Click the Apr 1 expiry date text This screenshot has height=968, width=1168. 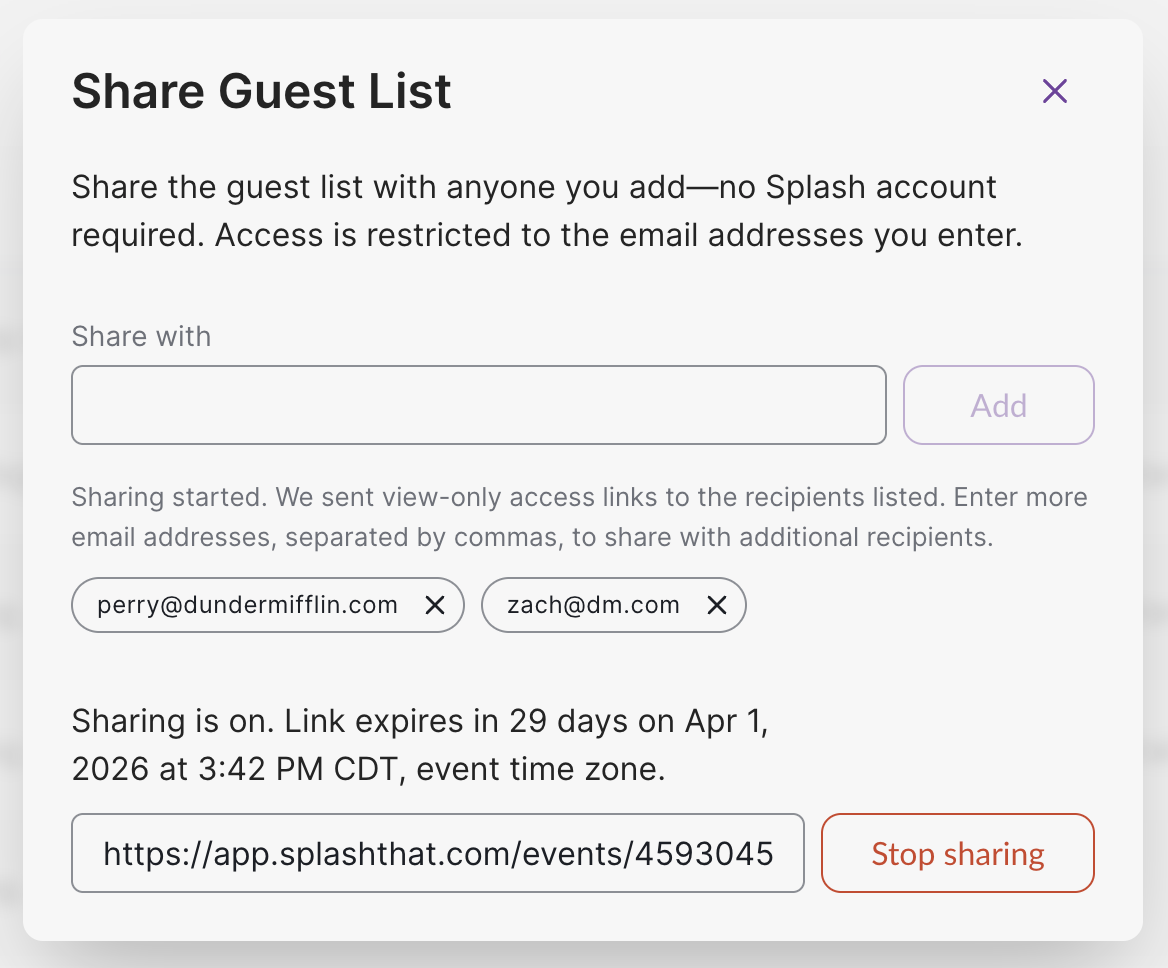(x=725, y=721)
